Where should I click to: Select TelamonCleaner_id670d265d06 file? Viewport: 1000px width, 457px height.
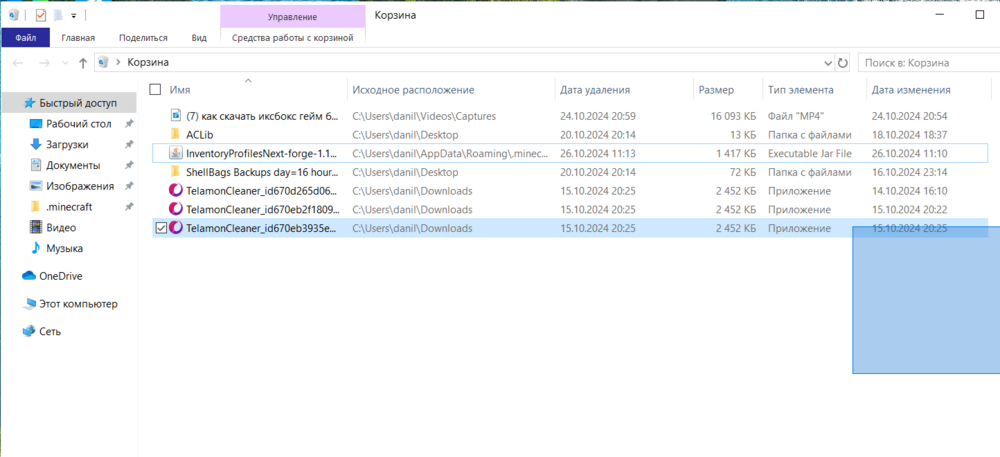tap(570, 191)
